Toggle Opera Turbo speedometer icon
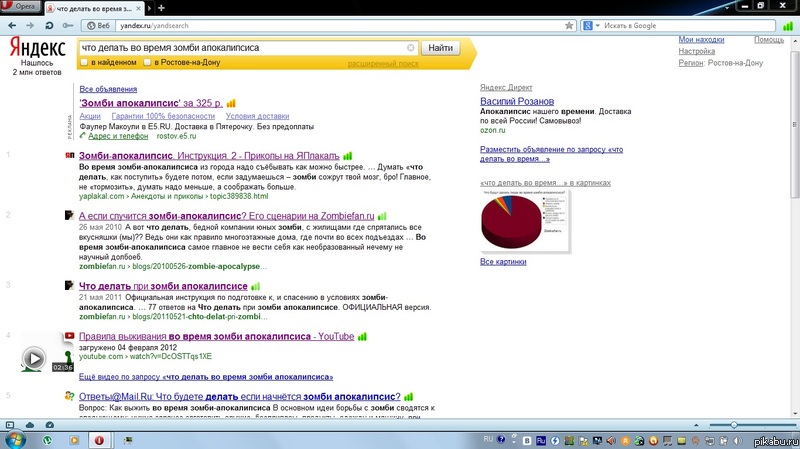Screen dimensions: 800x449 pos(49,425)
